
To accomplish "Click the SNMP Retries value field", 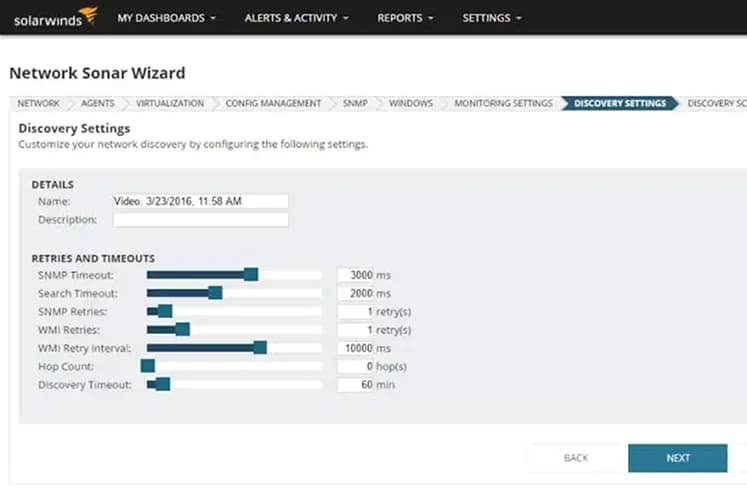I will click(x=355, y=312).
